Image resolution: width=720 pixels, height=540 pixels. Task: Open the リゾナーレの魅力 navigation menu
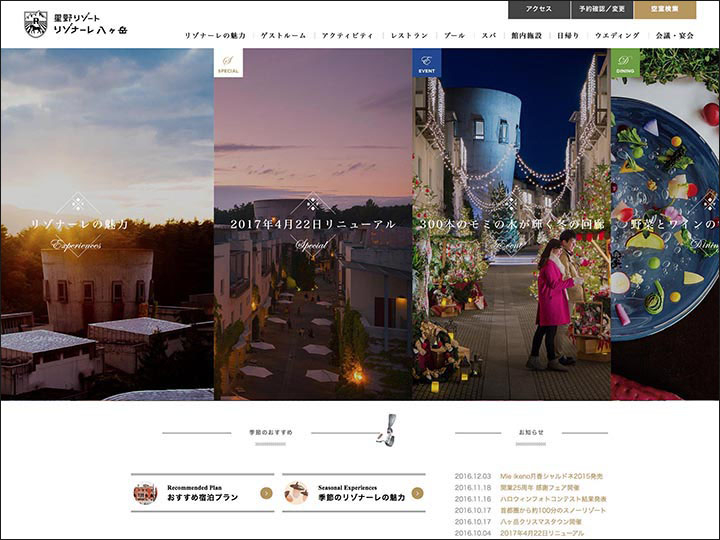pos(215,36)
